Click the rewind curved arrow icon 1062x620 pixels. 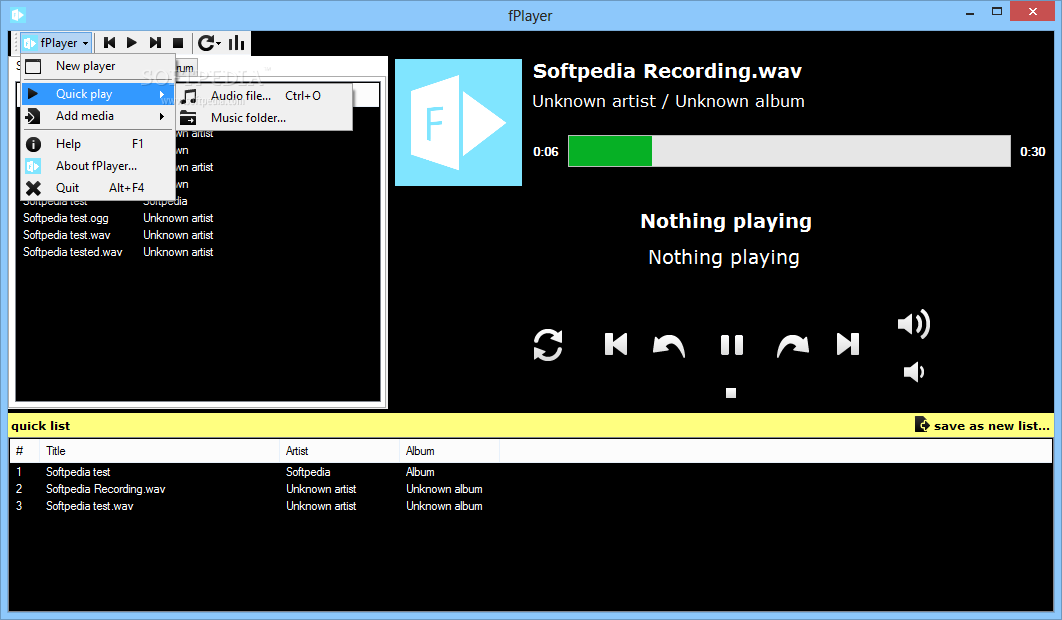[668, 345]
